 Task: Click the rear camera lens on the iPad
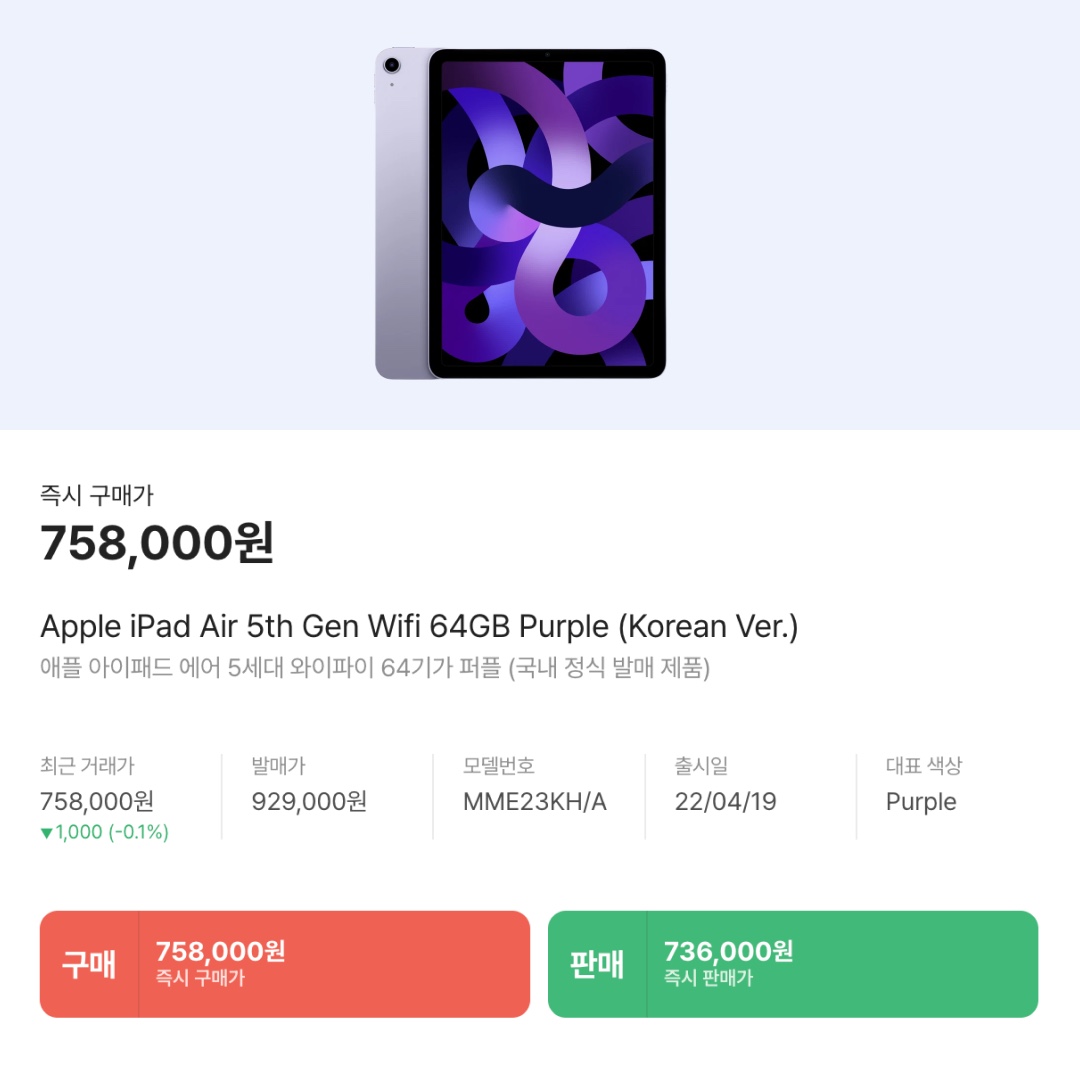(x=391, y=66)
